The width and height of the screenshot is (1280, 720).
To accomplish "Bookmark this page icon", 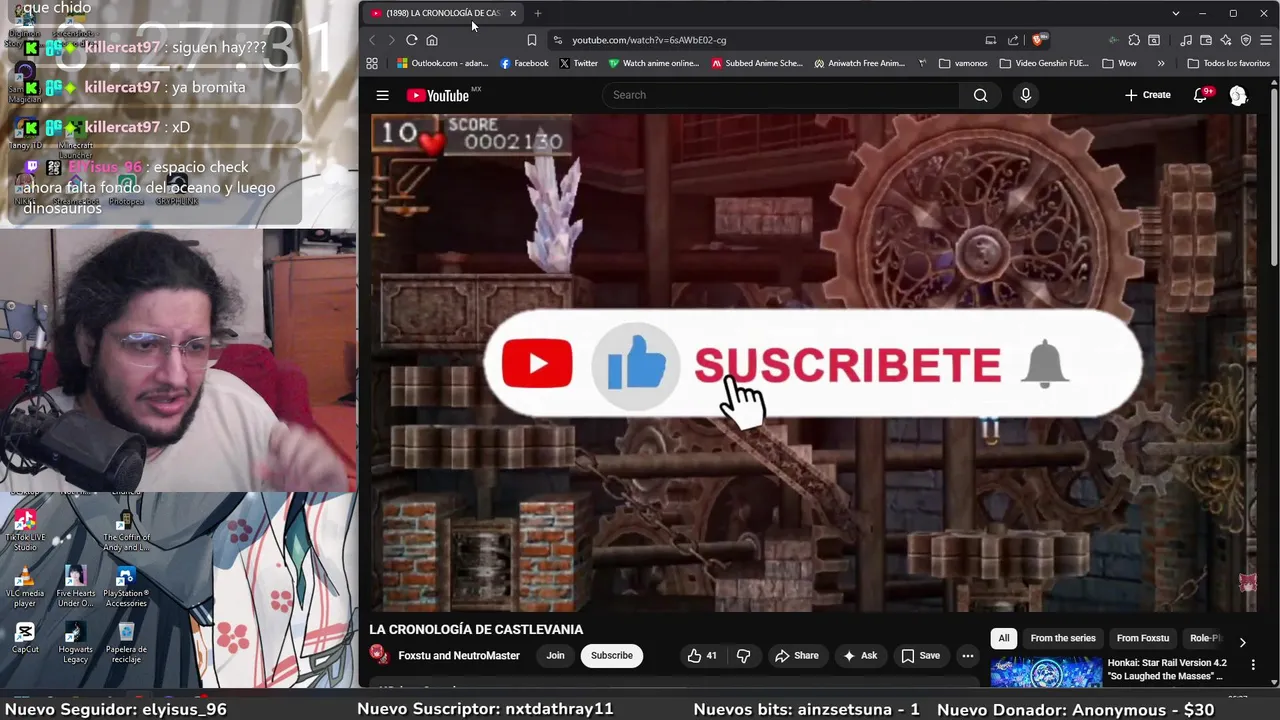I will point(531,40).
